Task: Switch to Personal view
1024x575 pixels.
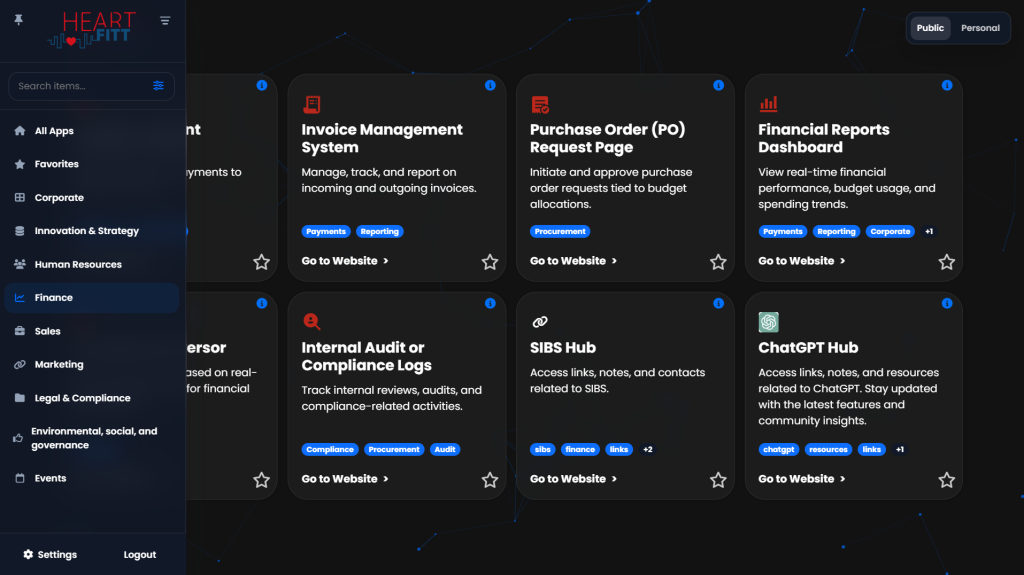Action: coord(980,28)
